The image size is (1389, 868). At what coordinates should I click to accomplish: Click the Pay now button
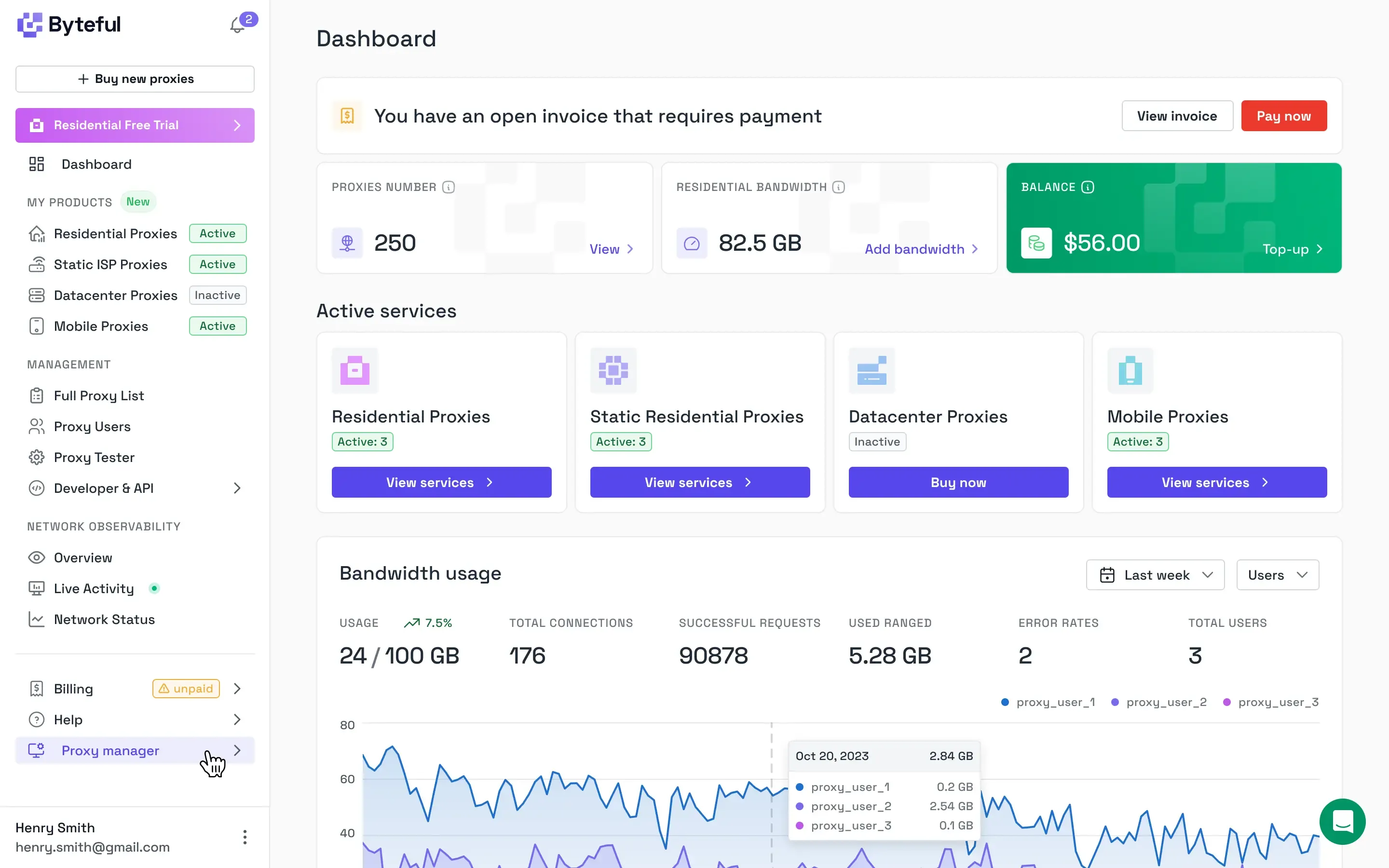point(1284,115)
